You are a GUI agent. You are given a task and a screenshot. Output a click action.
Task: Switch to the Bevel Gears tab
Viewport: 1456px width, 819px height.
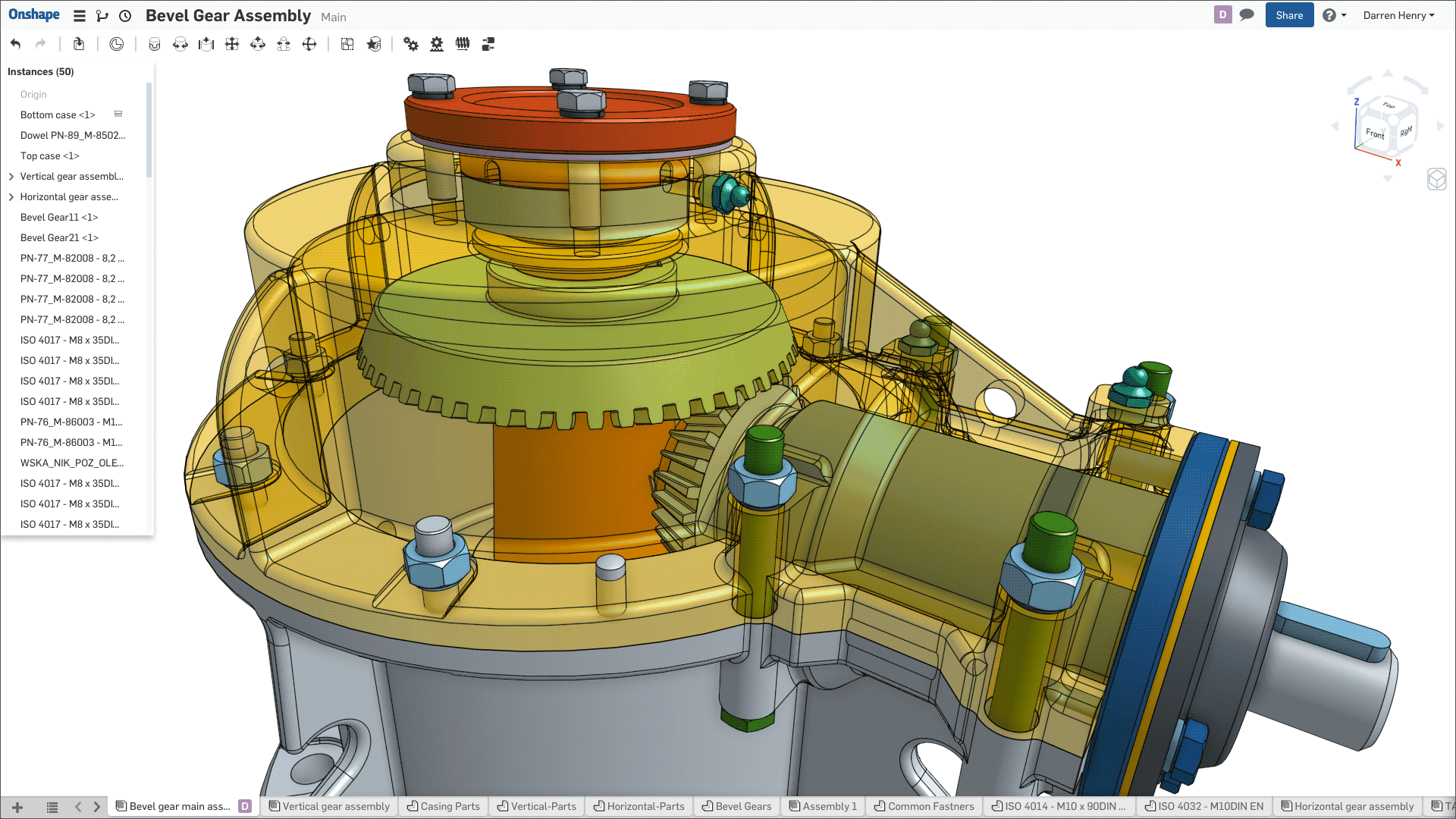(737, 806)
